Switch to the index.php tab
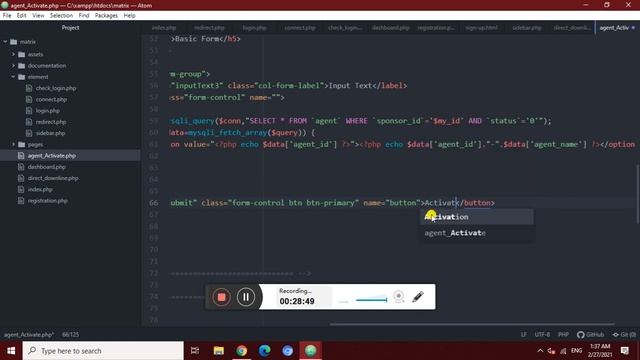 tap(164, 28)
